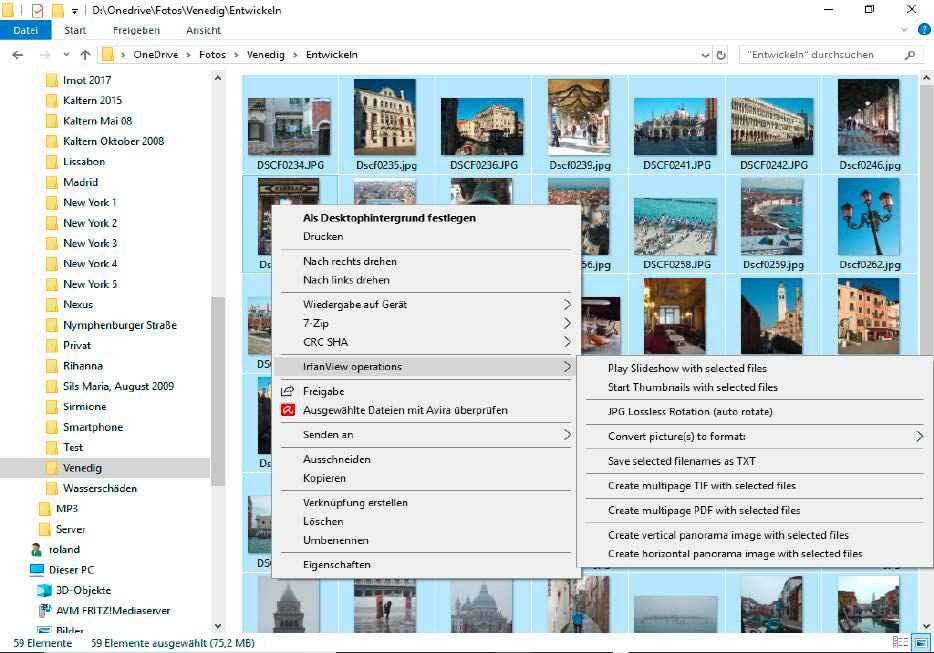Click the 3D-Objekte folder icon
The width and height of the screenshot is (934, 653).
pyautogui.click(x=44, y=590)
